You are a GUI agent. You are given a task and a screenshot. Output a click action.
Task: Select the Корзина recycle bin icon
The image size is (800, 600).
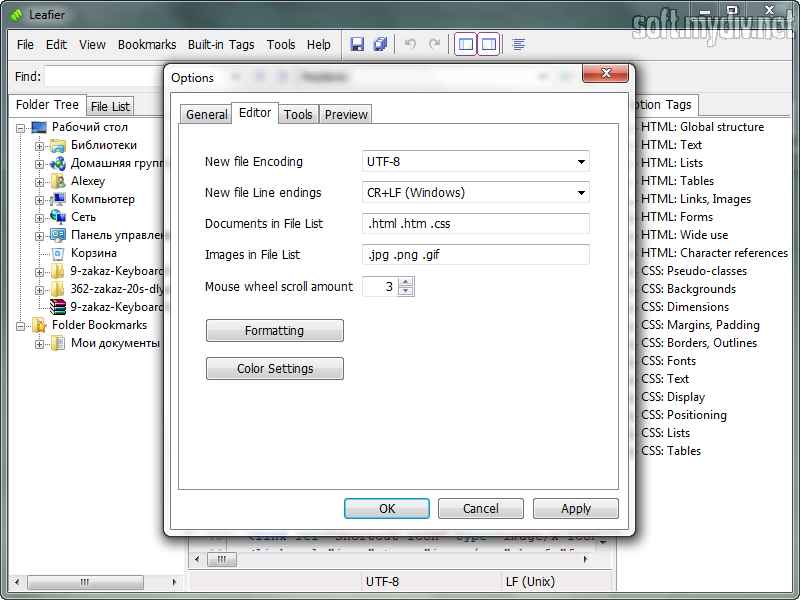[x=57, y=253]
